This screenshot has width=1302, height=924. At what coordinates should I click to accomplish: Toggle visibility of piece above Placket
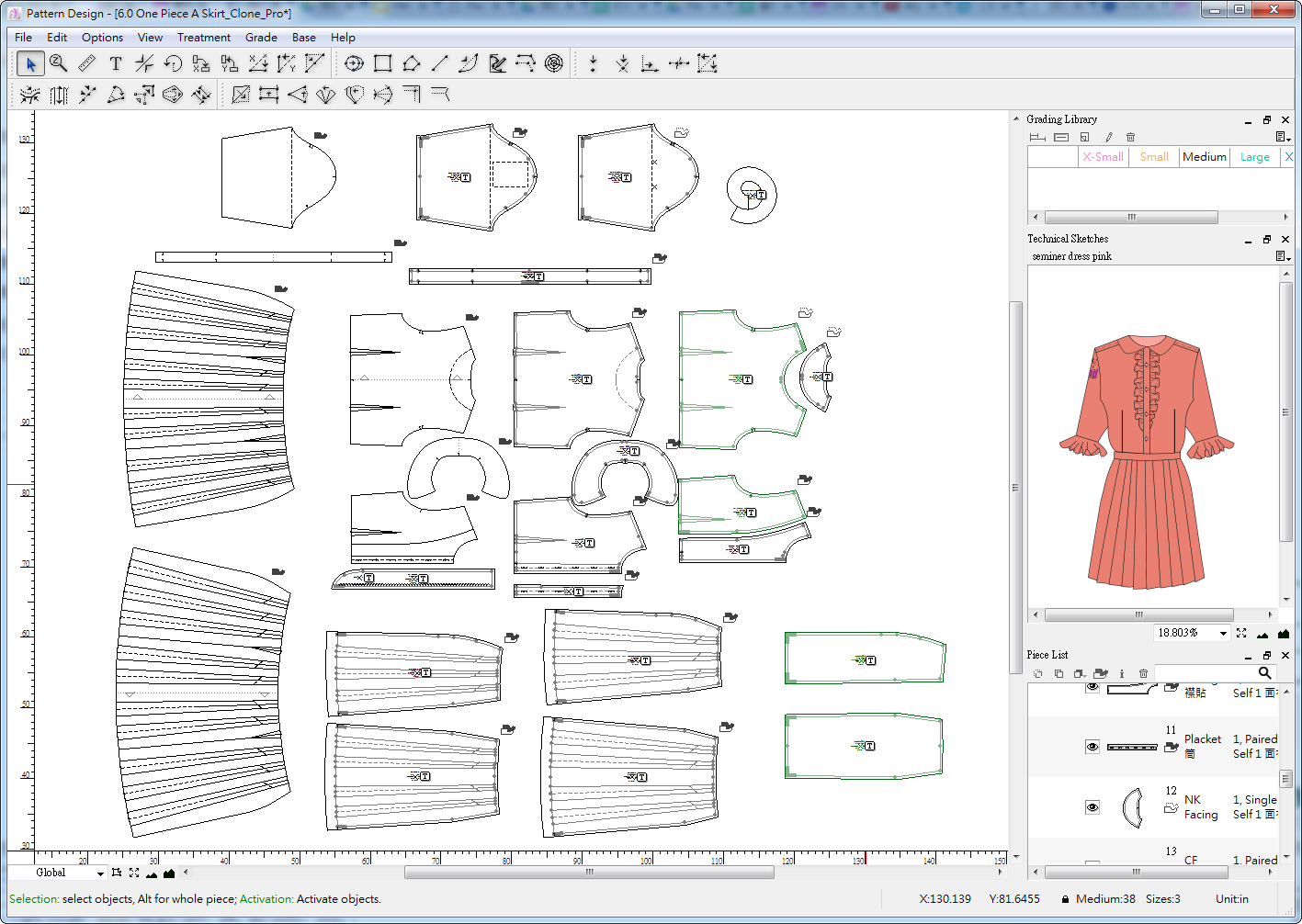1093,687
